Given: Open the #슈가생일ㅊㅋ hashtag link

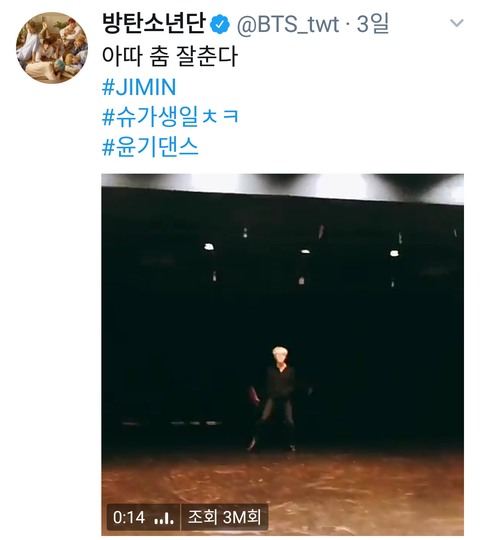Looking at the screenshot, I should tap(170, 117).
